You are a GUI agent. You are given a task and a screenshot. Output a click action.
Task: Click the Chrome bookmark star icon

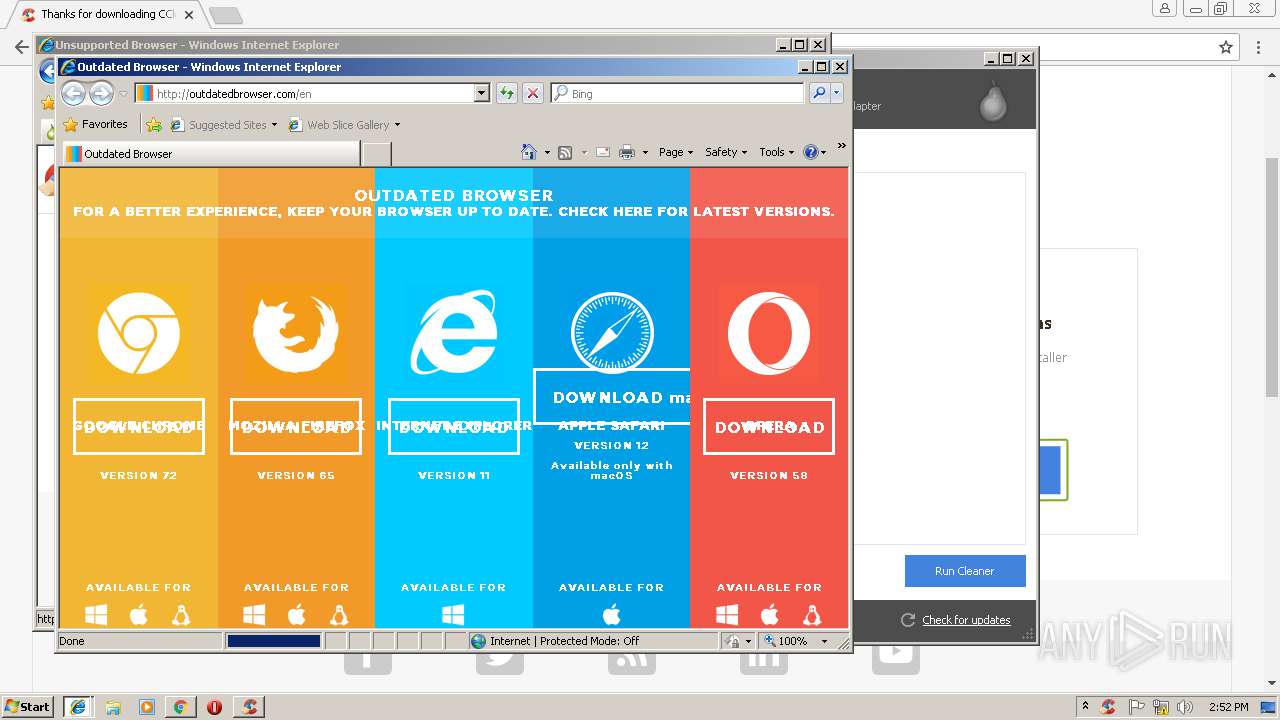pyautogui.click(x=1226, y=47)
